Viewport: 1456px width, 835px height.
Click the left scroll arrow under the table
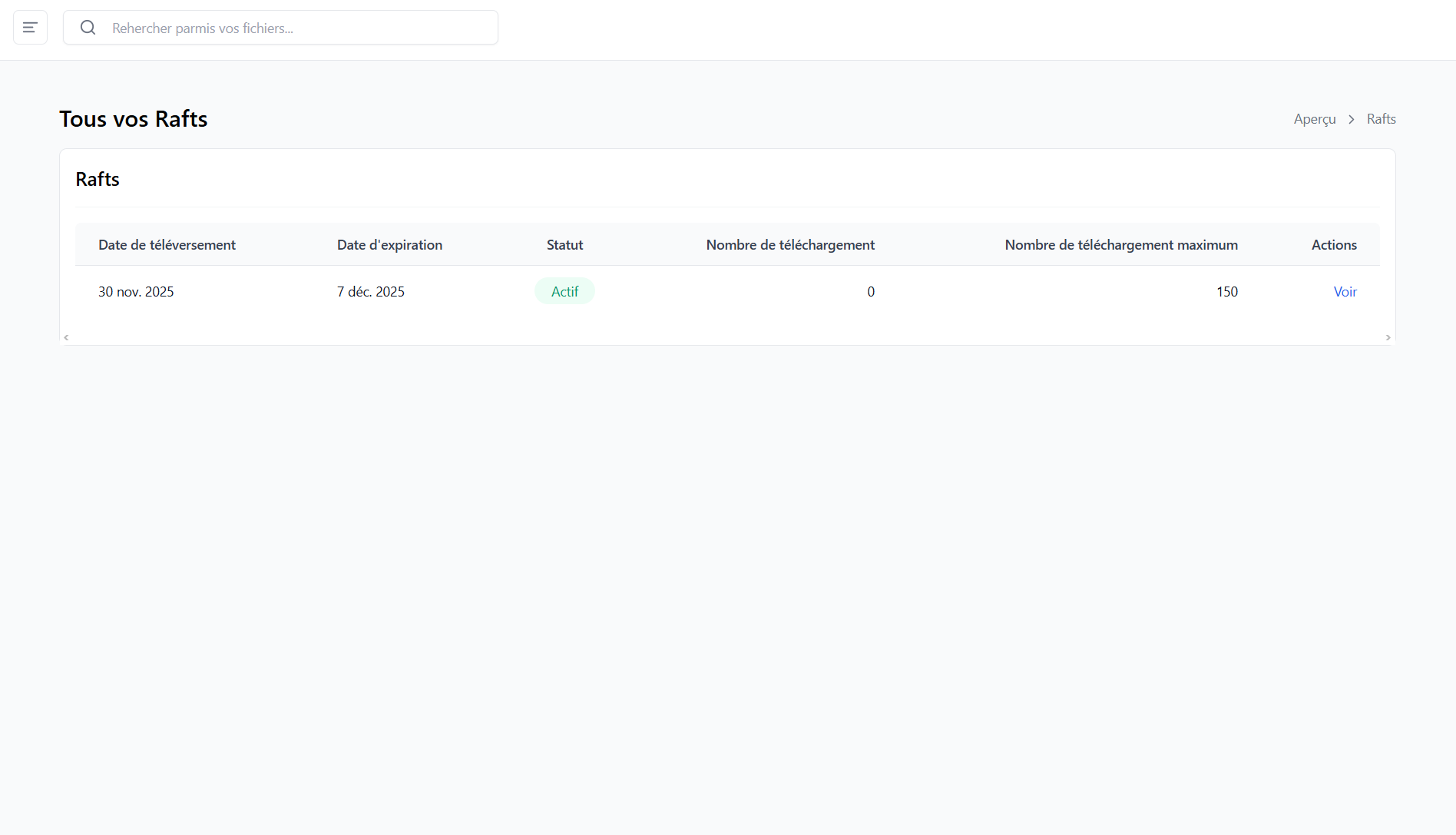coord(67,337)
